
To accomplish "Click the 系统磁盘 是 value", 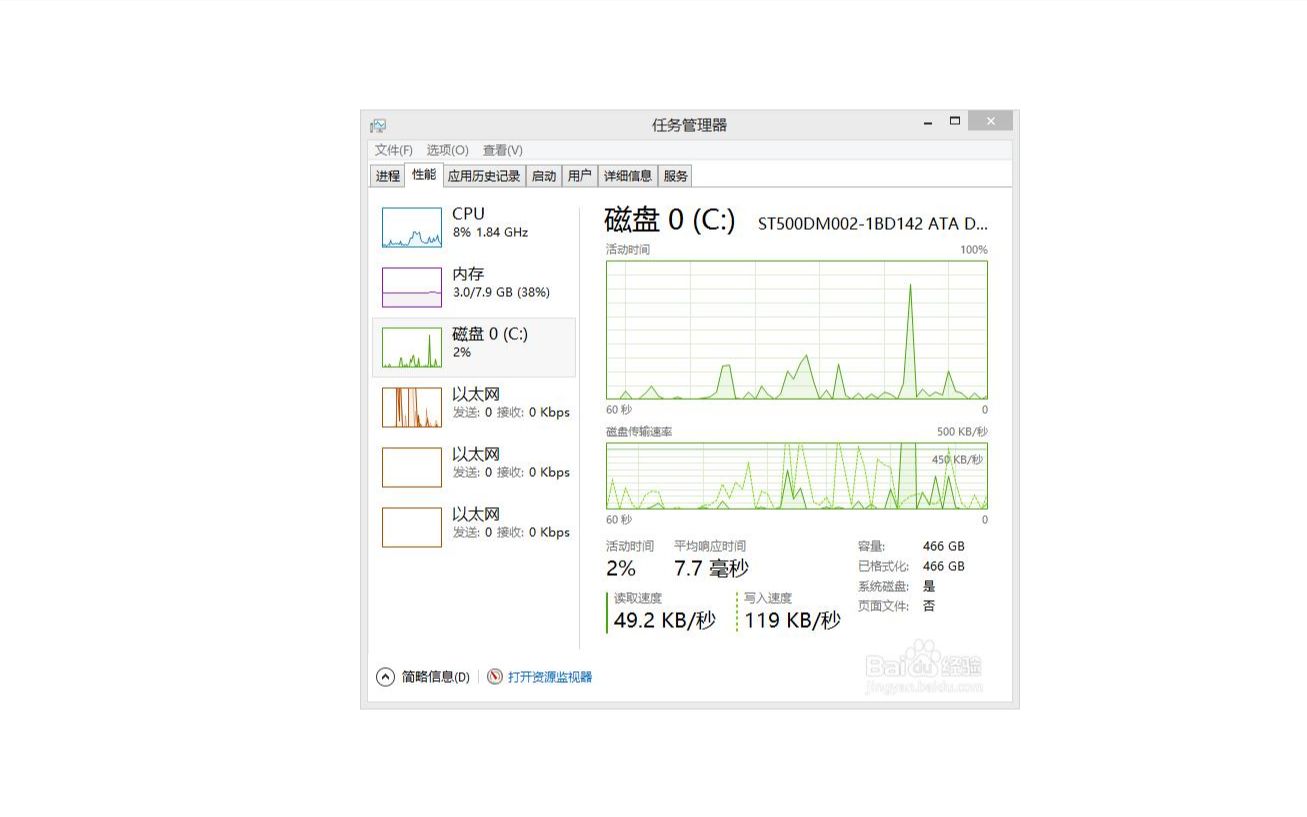I will [x=929, y=586].
